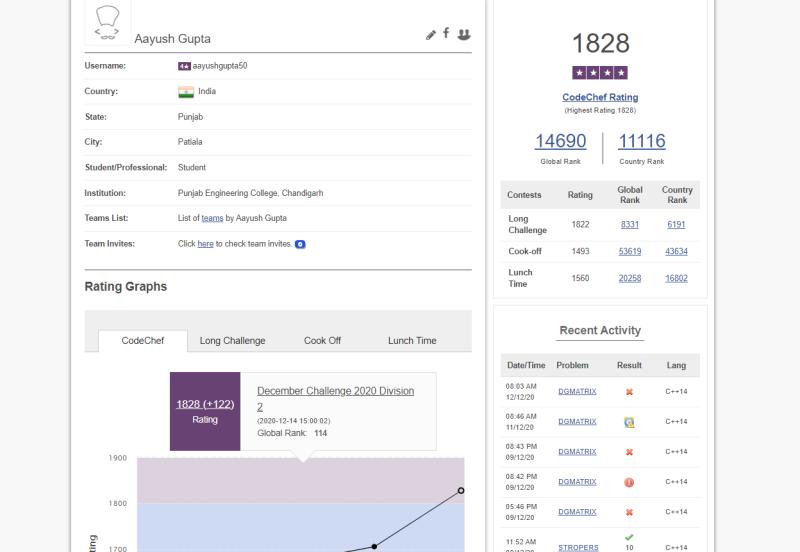
Task: Open Long Challenge global rank 8331
Action: tap(630, 224)
